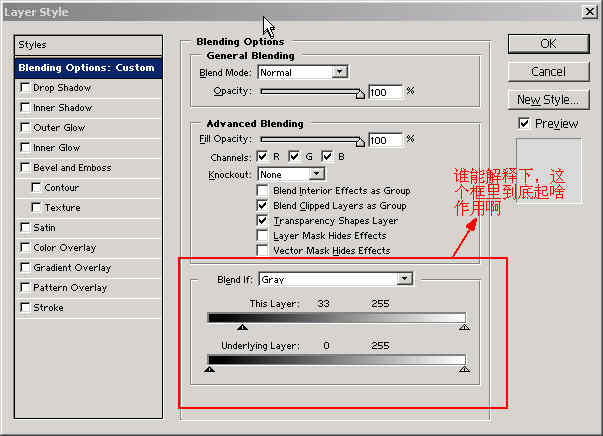
Task: Click This Layer black slider at 33
Action: 242,327
